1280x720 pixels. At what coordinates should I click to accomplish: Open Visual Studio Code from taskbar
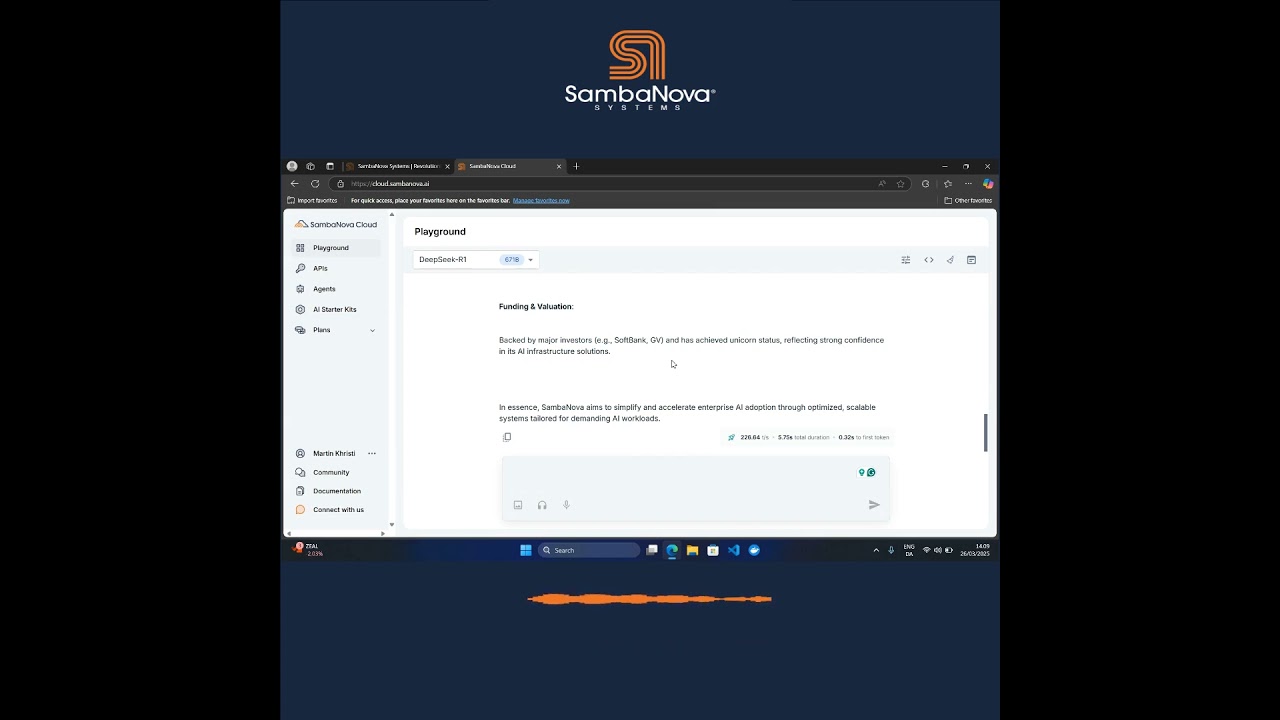click(x=734, y=550)
